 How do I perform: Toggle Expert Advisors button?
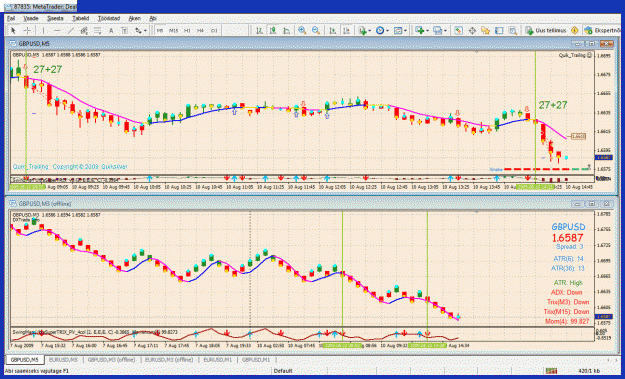pos(603,31)
